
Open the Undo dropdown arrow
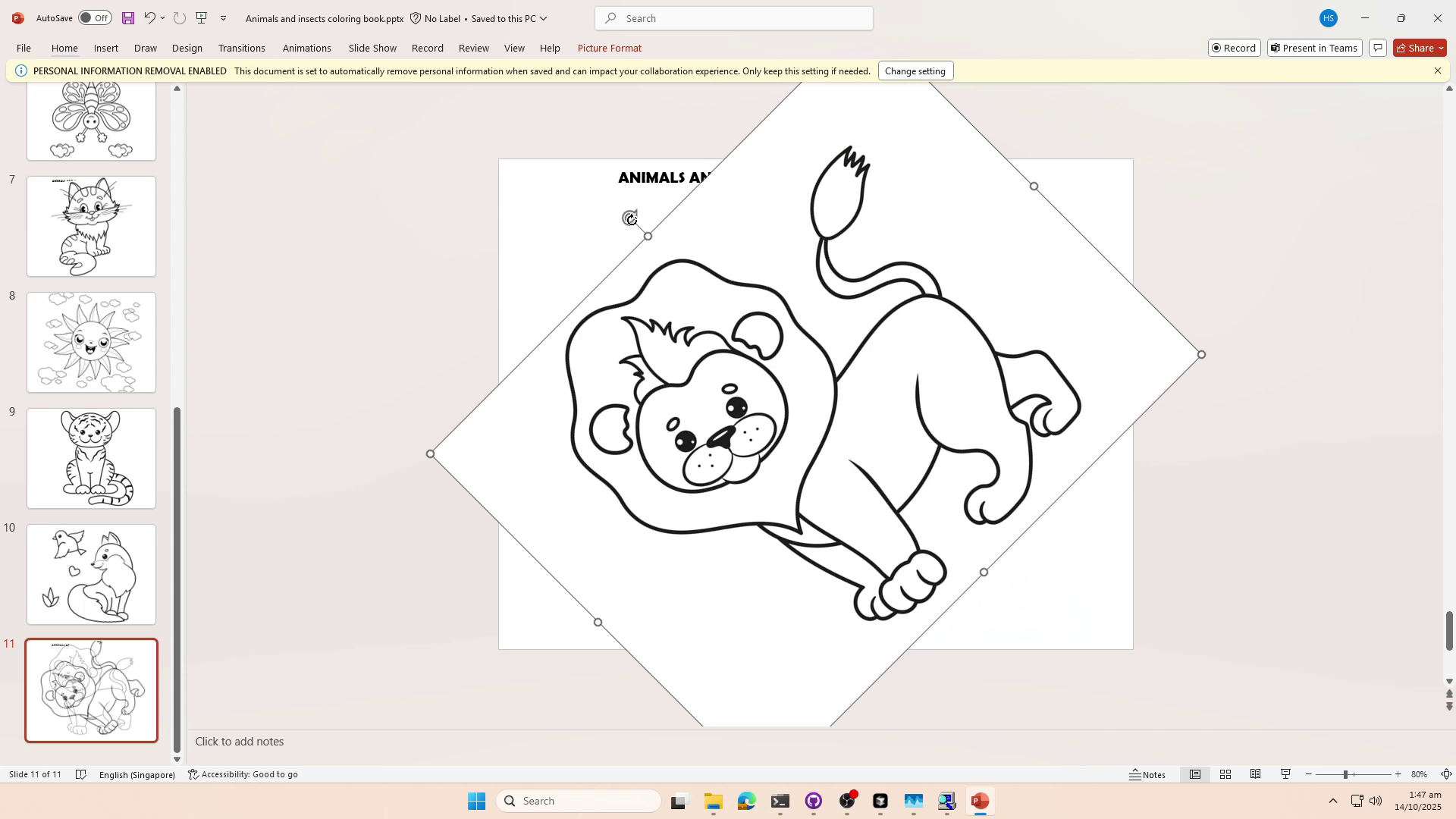click(x=162, y=17)
